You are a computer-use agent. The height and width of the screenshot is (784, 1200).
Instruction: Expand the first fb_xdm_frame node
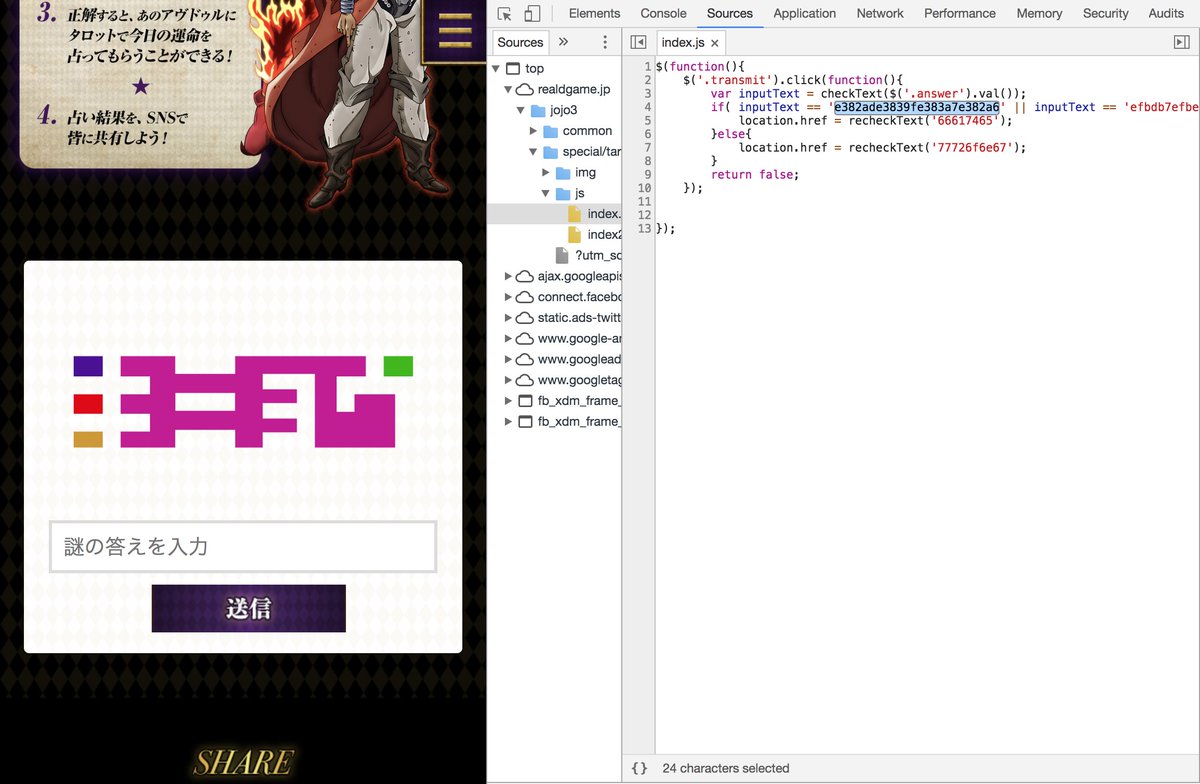pos(508,401)
